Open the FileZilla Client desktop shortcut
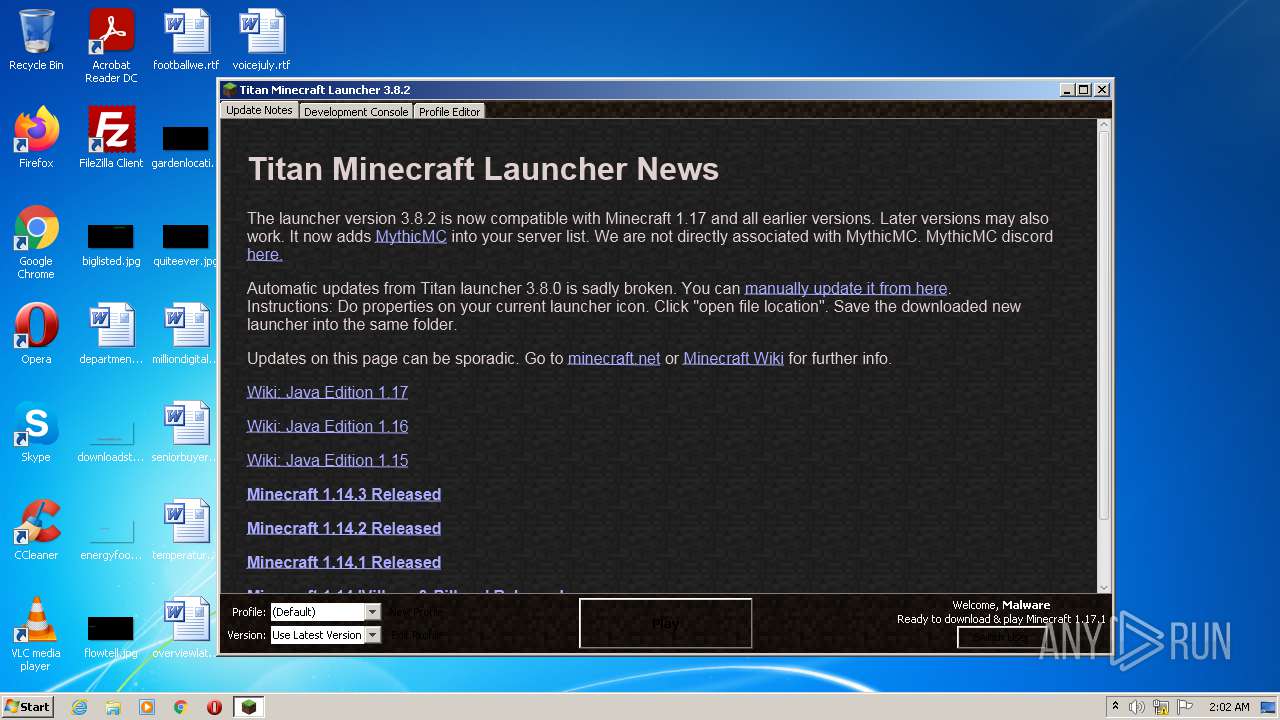The image size is (1280, 720). click(111, 138)
